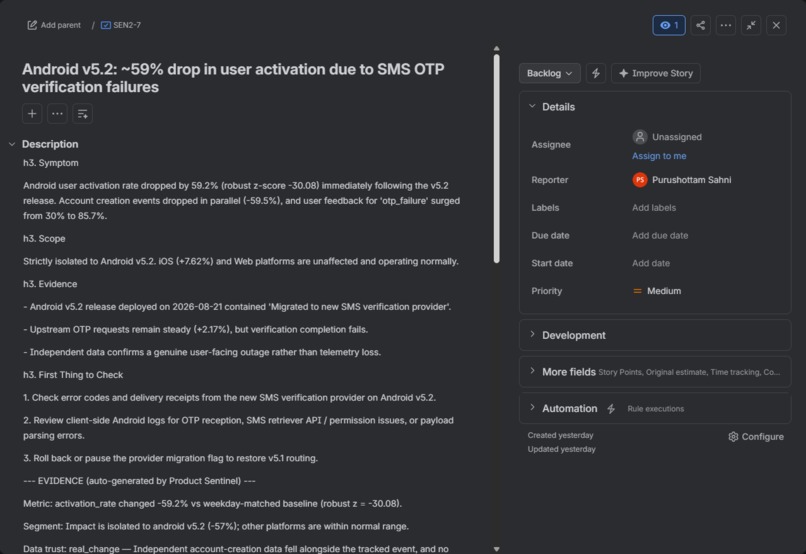Click the add list item icon below title
Image resolution: width=806 pixels, height=554 pixels.
[82, 114]
